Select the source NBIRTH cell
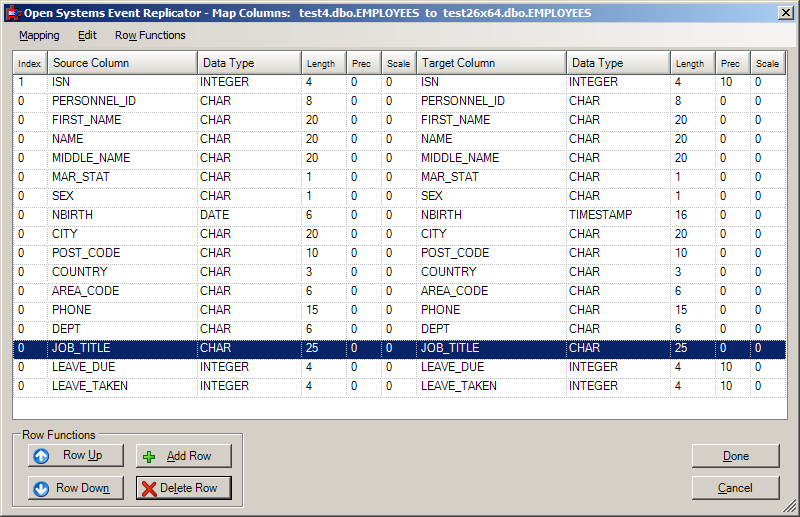800x517 pixels. pyautogui.click(x=122, y=215)
